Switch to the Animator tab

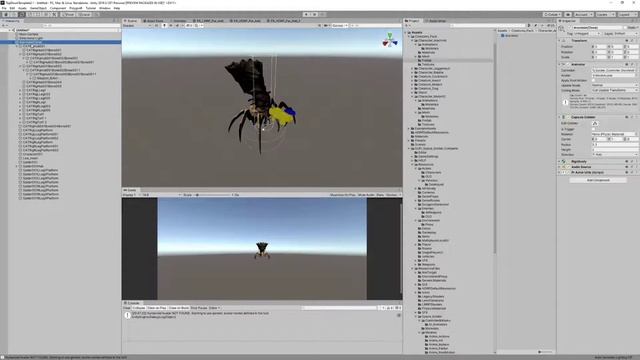[x=179, y=20]
